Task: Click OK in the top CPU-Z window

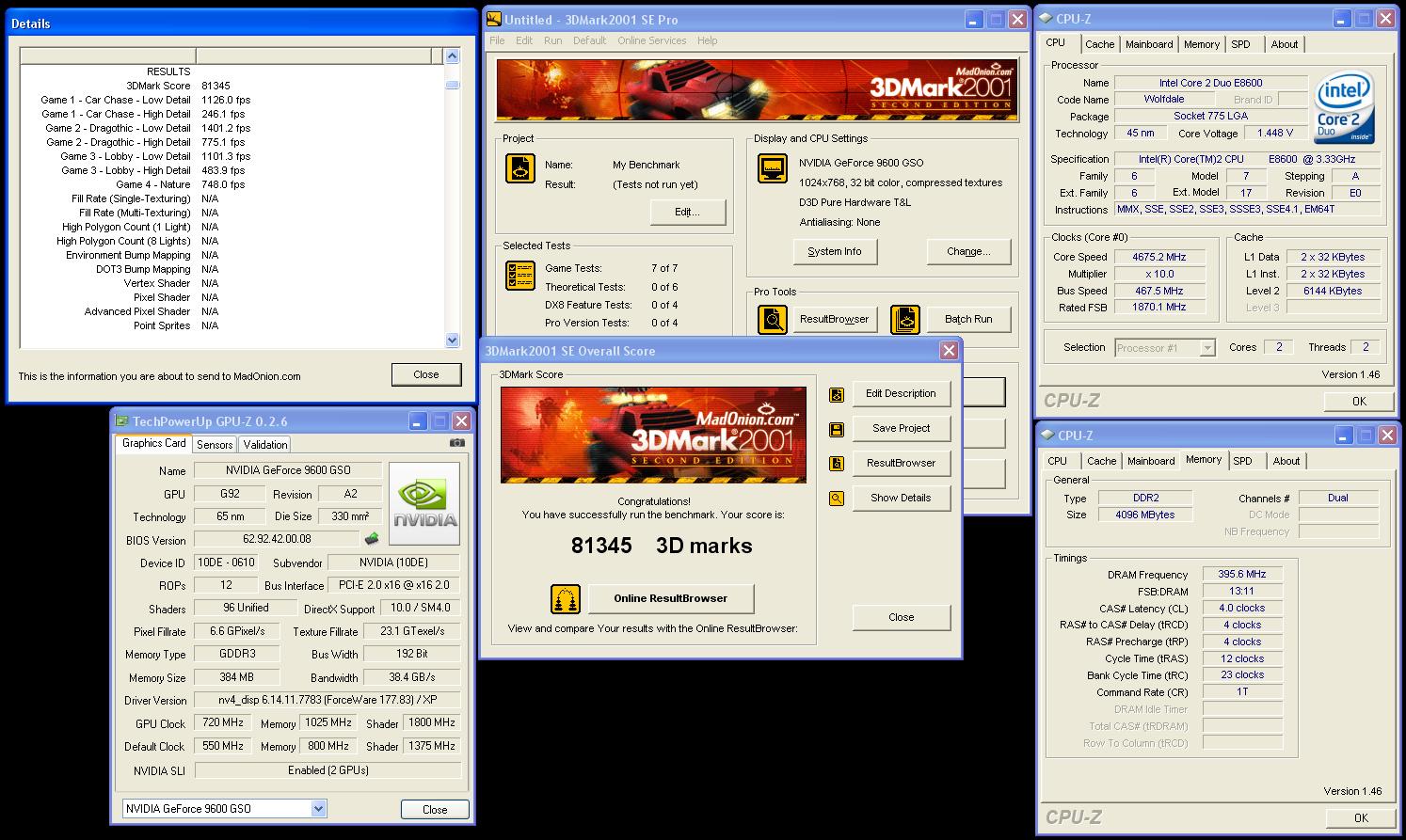Action: click(1359, 401)
